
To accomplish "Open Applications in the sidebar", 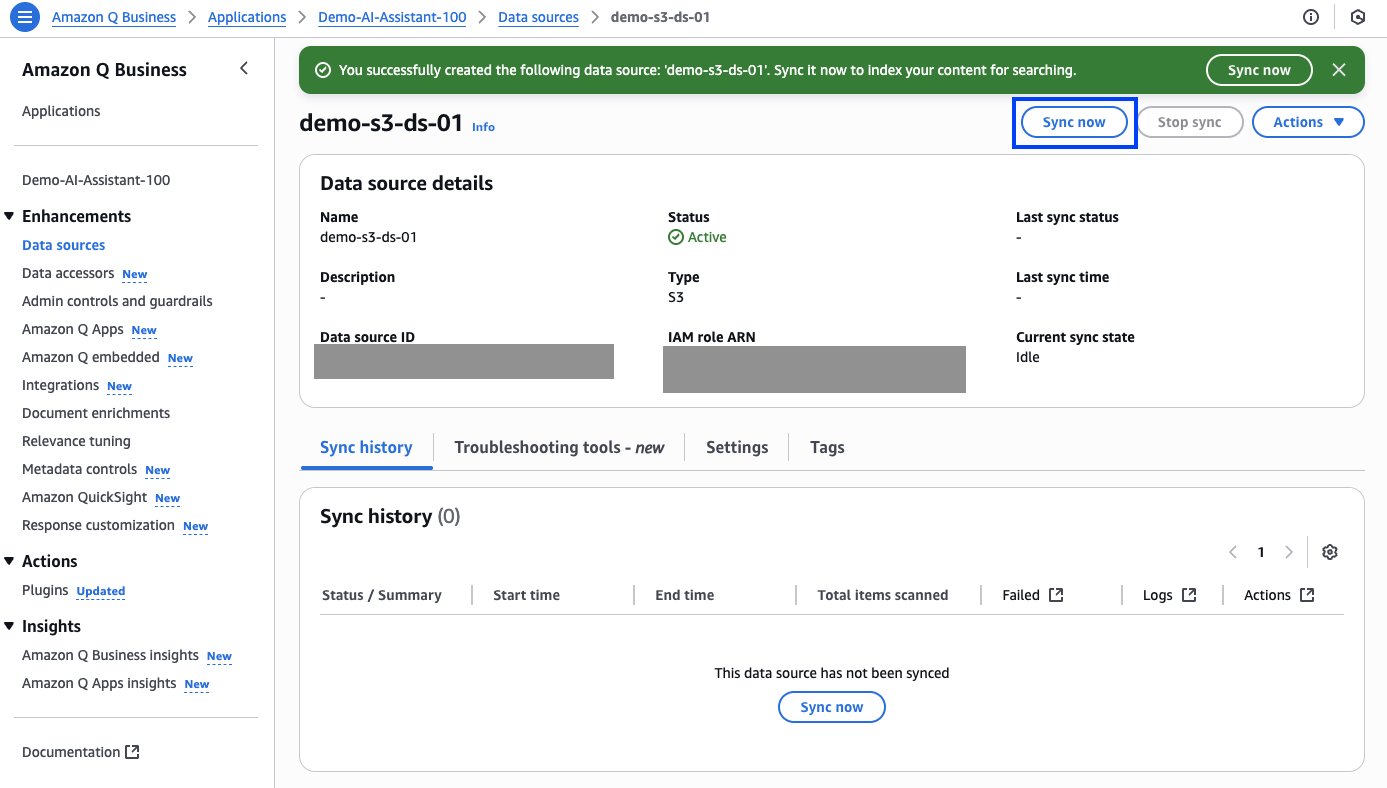I will (x=61, y=111).
